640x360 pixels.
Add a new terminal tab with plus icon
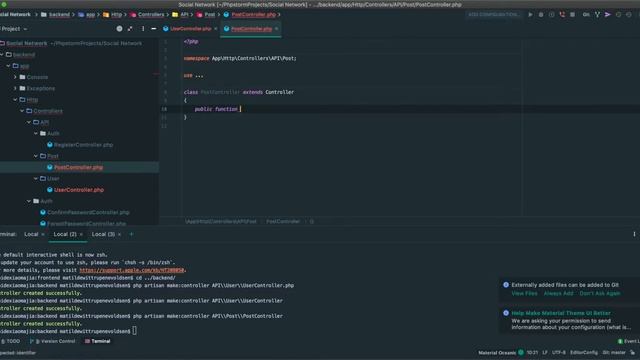pos(131,234)
